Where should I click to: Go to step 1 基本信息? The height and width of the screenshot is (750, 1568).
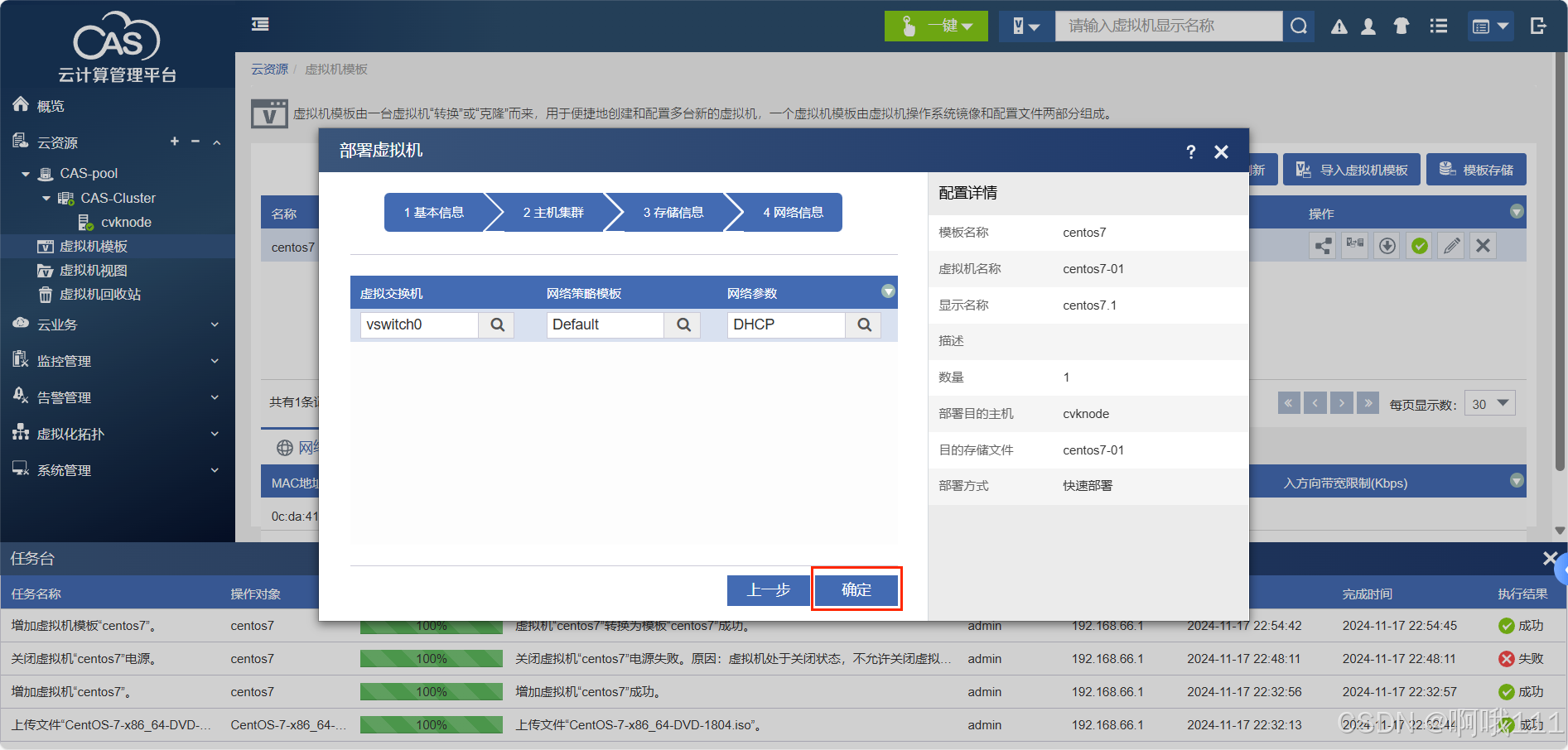click(434, 213)
